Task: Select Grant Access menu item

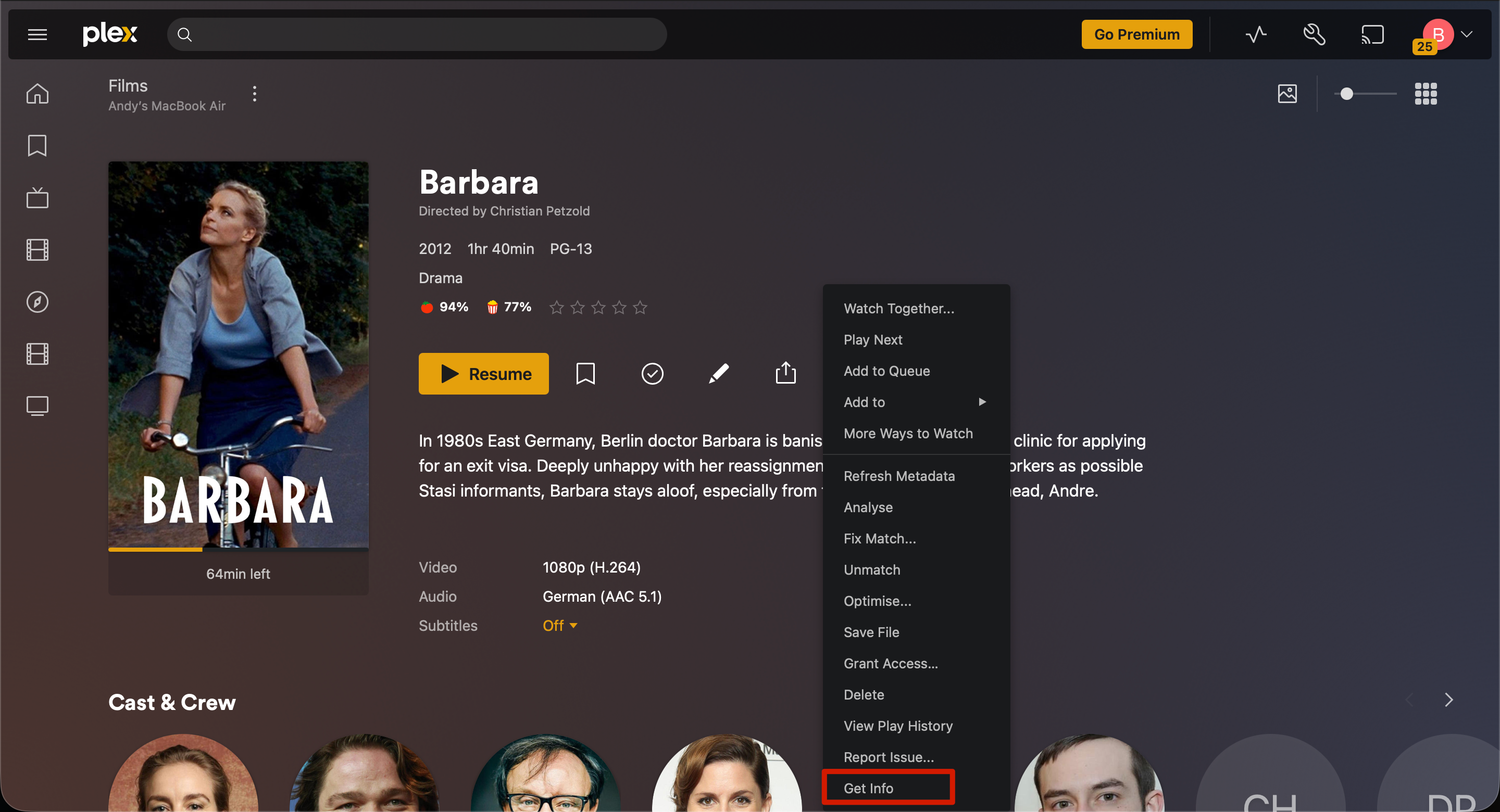Action: (916, 664)
